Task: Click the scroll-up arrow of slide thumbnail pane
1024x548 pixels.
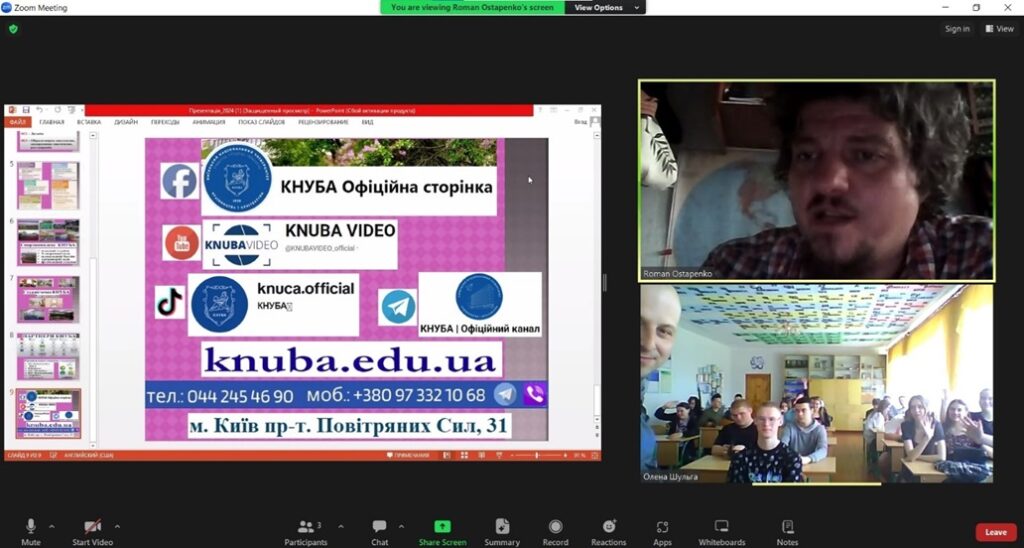Action: [93, 135]
